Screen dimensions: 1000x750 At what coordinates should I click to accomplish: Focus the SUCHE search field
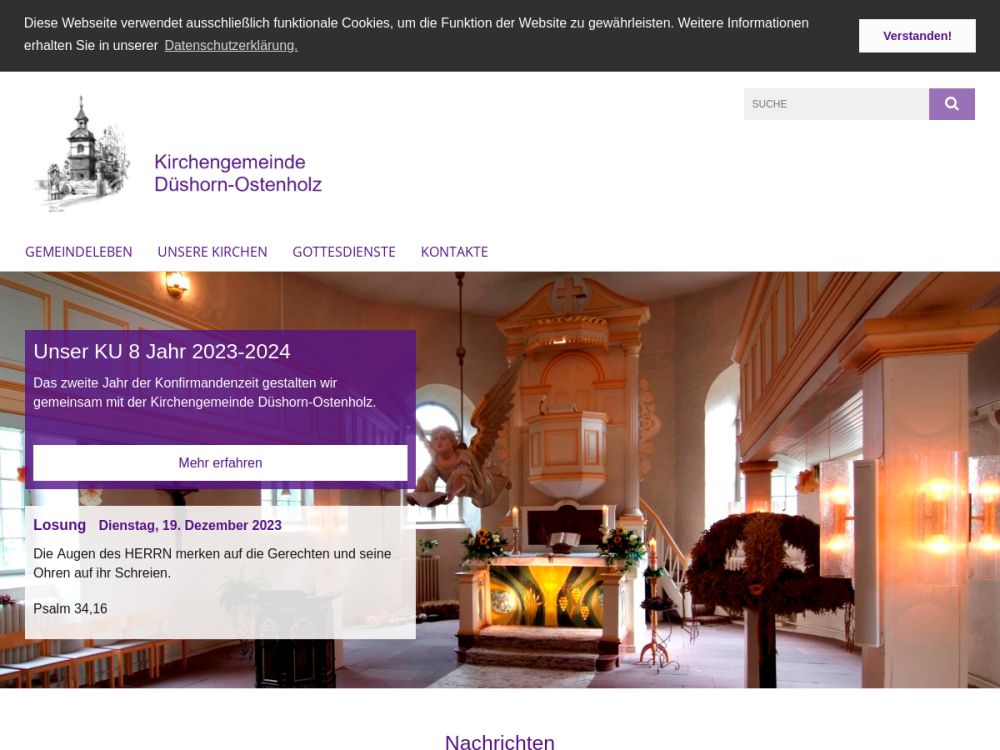pos(835,104)
